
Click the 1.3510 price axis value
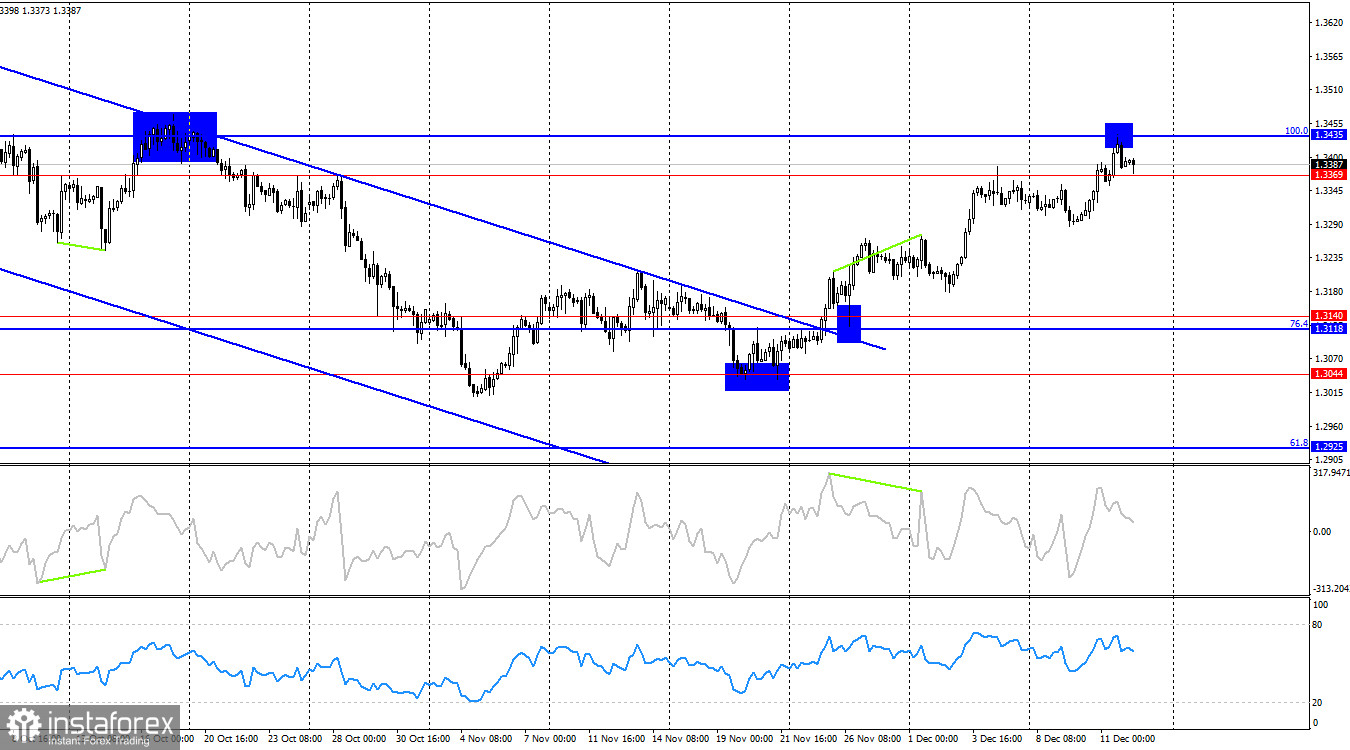point(1329,90)
